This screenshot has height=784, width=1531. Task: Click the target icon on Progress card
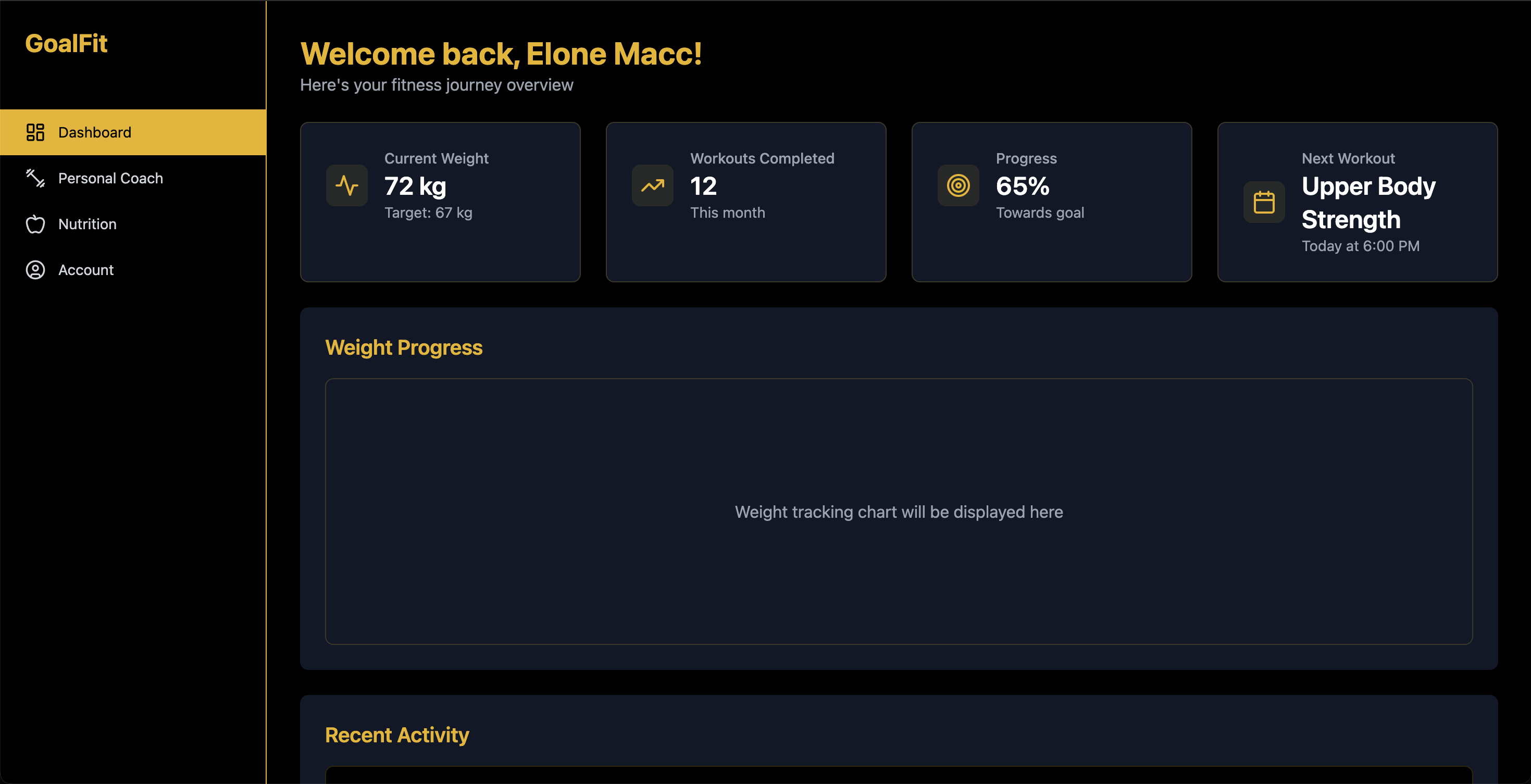pyautogui.click(x=958, y=185)
